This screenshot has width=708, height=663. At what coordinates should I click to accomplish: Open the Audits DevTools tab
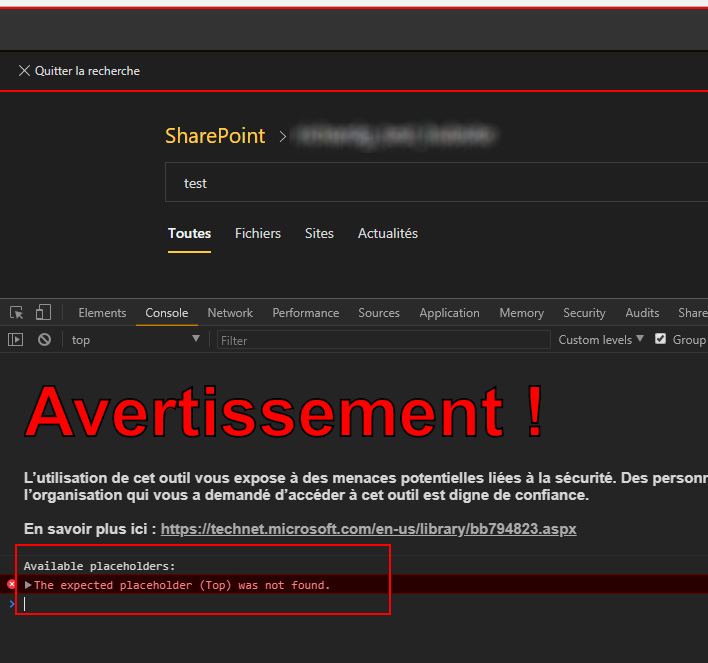pos(642,313)
